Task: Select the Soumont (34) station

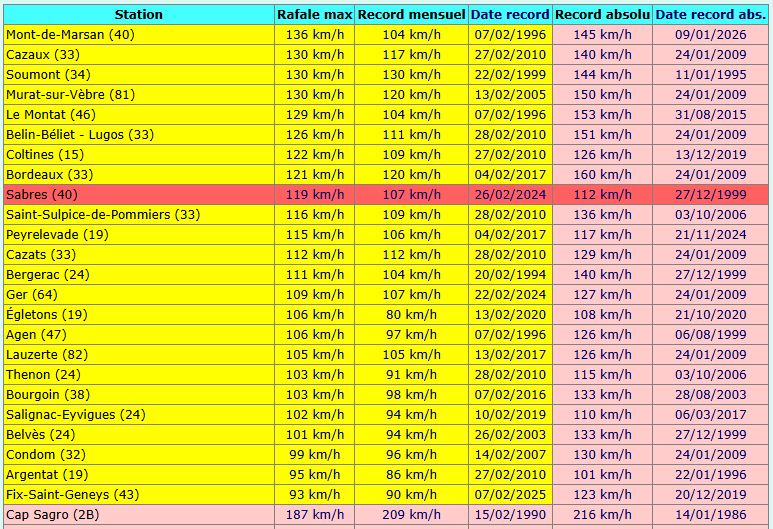Action: point(48,75)
